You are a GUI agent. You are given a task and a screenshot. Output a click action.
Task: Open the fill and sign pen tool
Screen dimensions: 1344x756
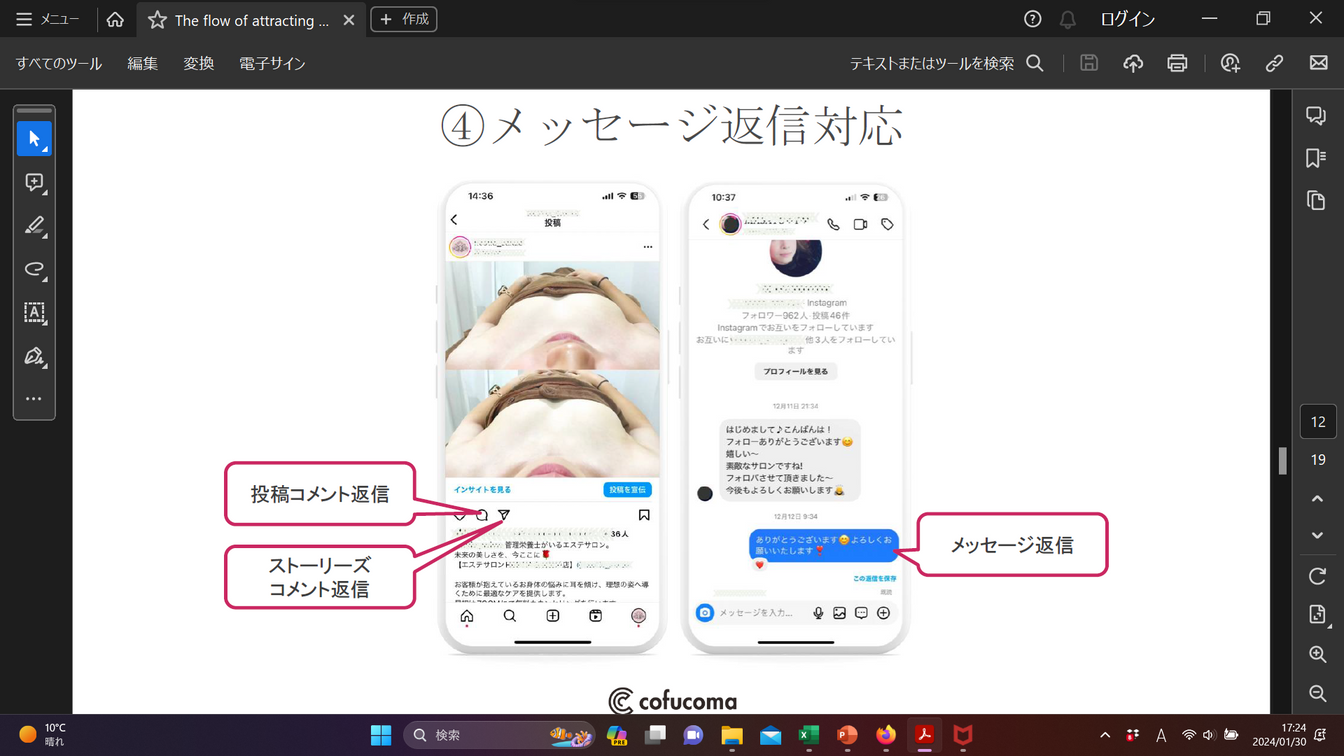coord(34,357)
